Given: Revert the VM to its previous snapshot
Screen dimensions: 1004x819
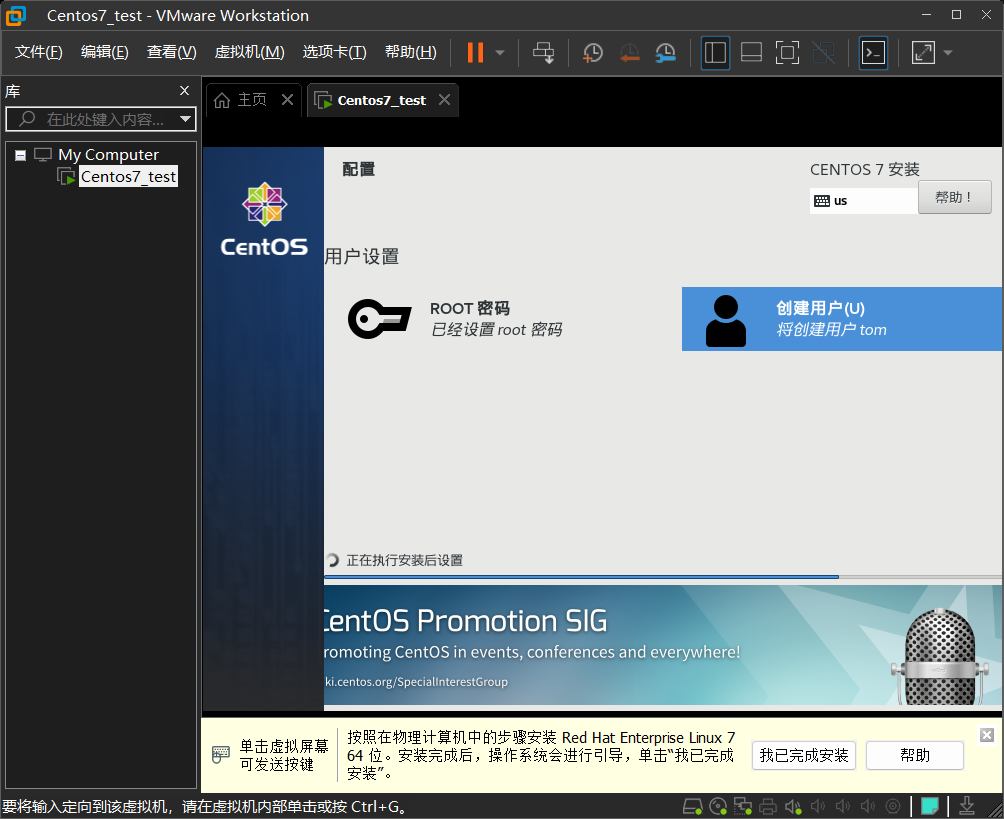Looking at the screenshot, I should point(629,53).
